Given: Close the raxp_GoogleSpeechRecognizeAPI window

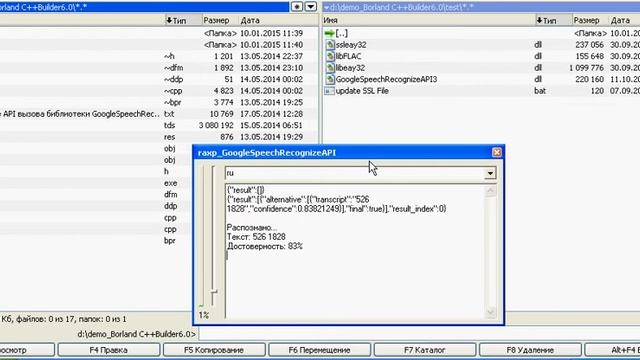Looking at the screenshot, I should point(496,152).
